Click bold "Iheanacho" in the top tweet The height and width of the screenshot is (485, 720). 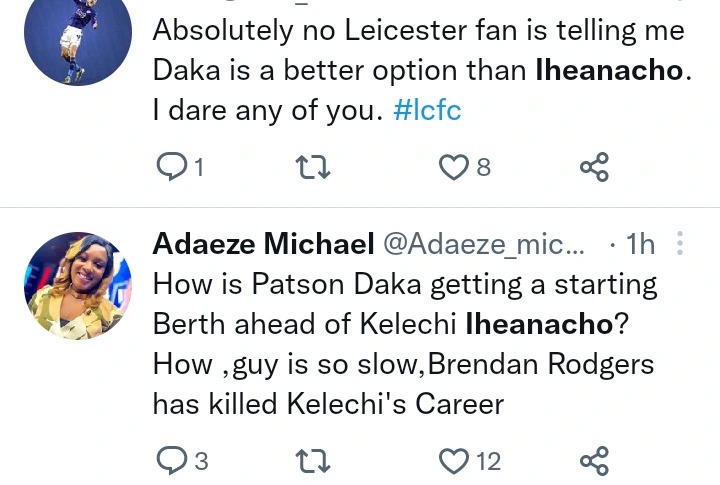tap(610, 71)
